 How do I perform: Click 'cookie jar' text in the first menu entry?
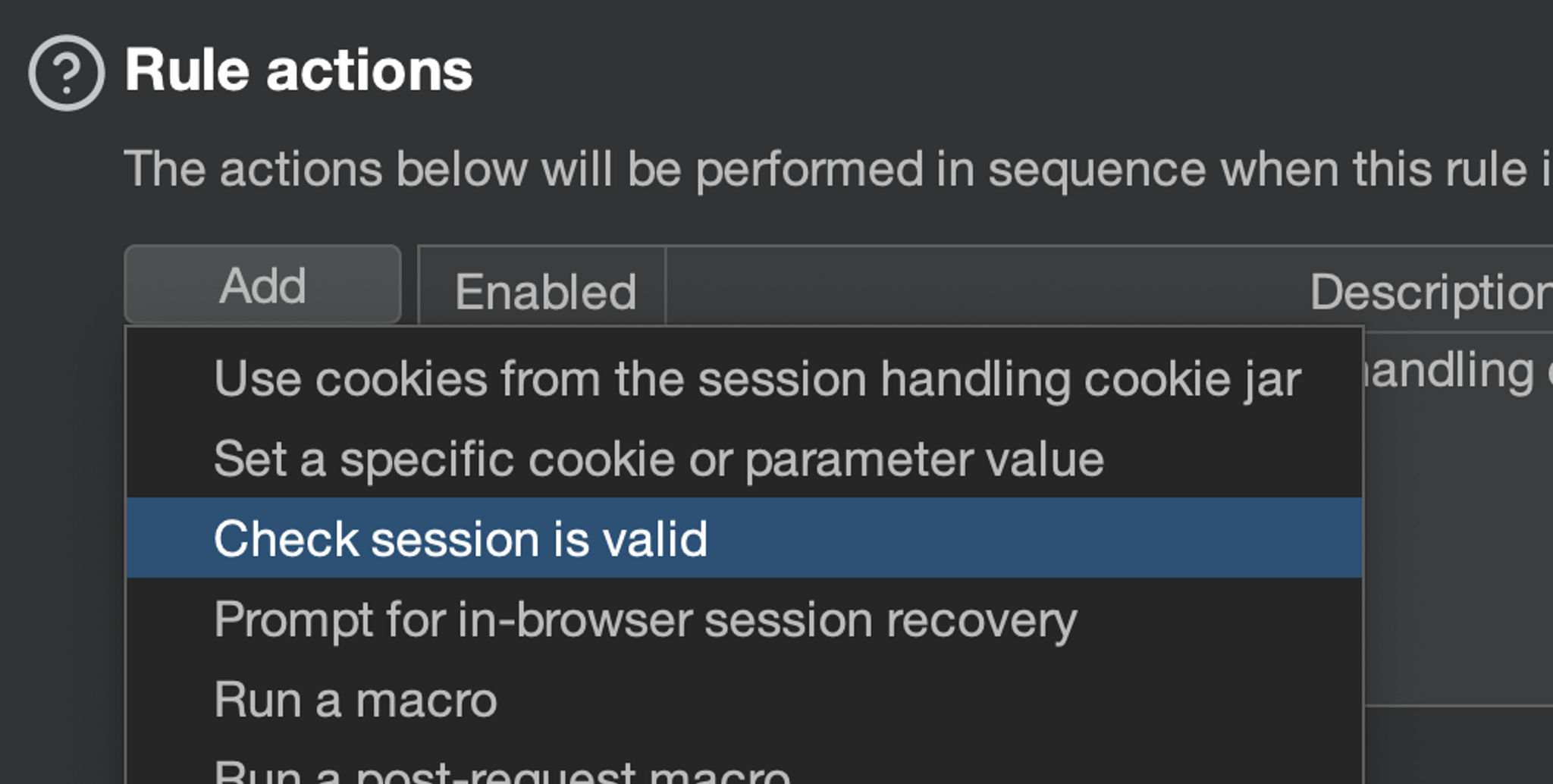(x=1192, y=379)
